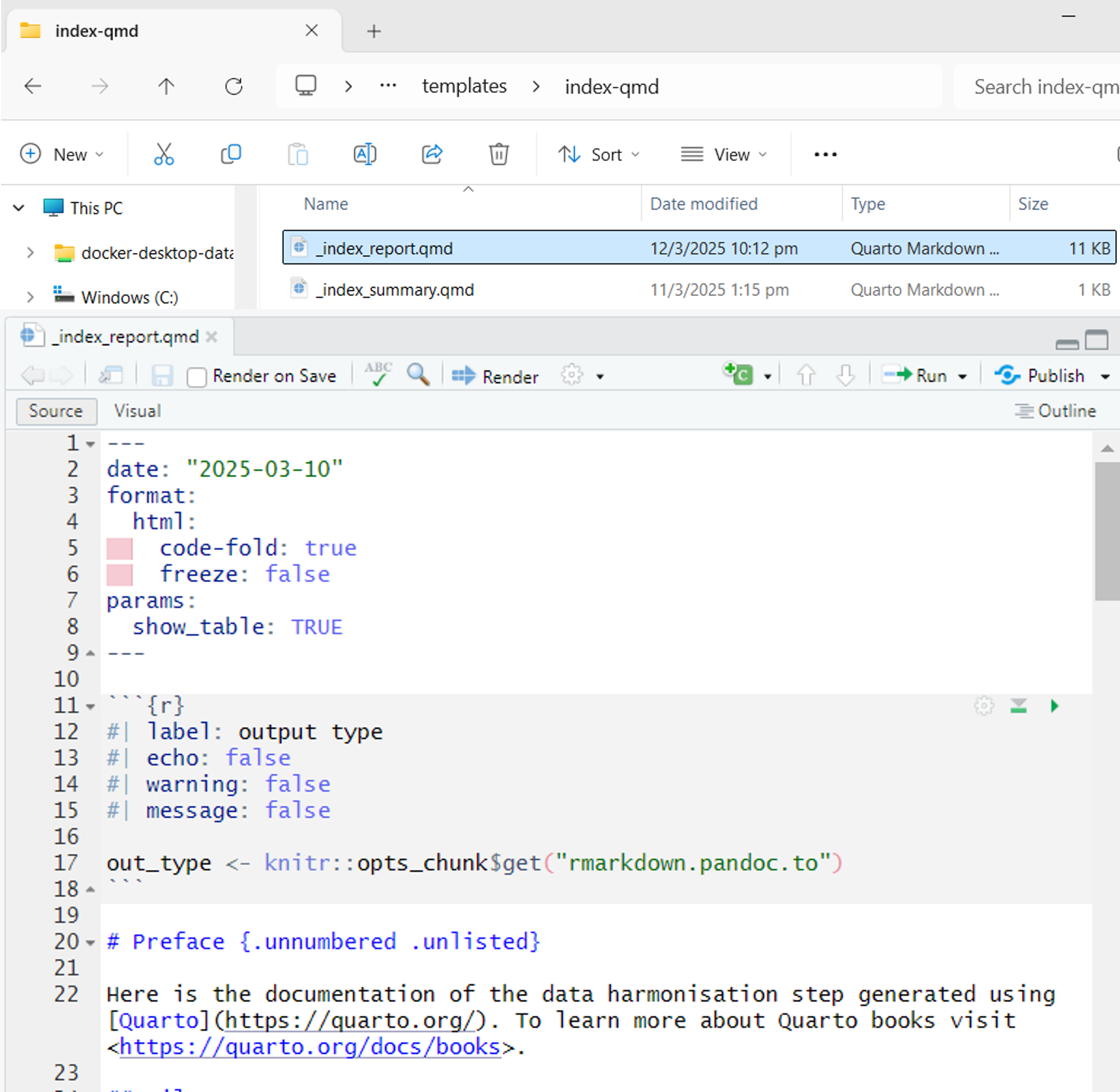Open find and replace with the magnifier icon
1120x1092 pixels.
pos(418,375)
